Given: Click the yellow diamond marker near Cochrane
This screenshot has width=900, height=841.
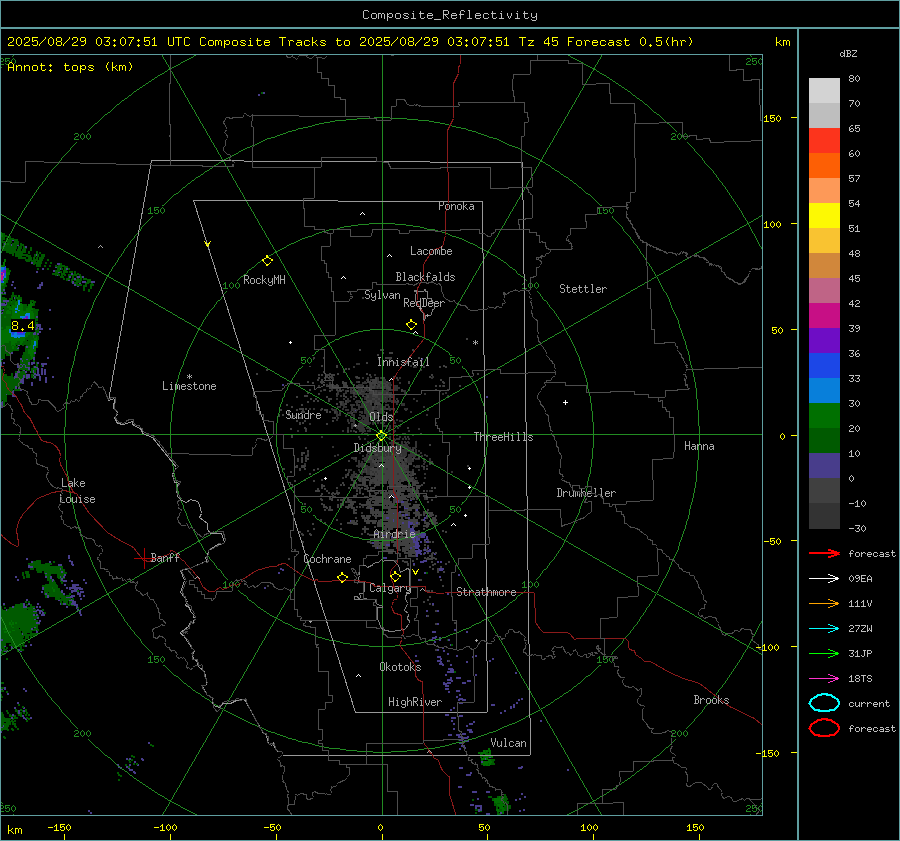Looking at the screenshot, I should point(342,578).
